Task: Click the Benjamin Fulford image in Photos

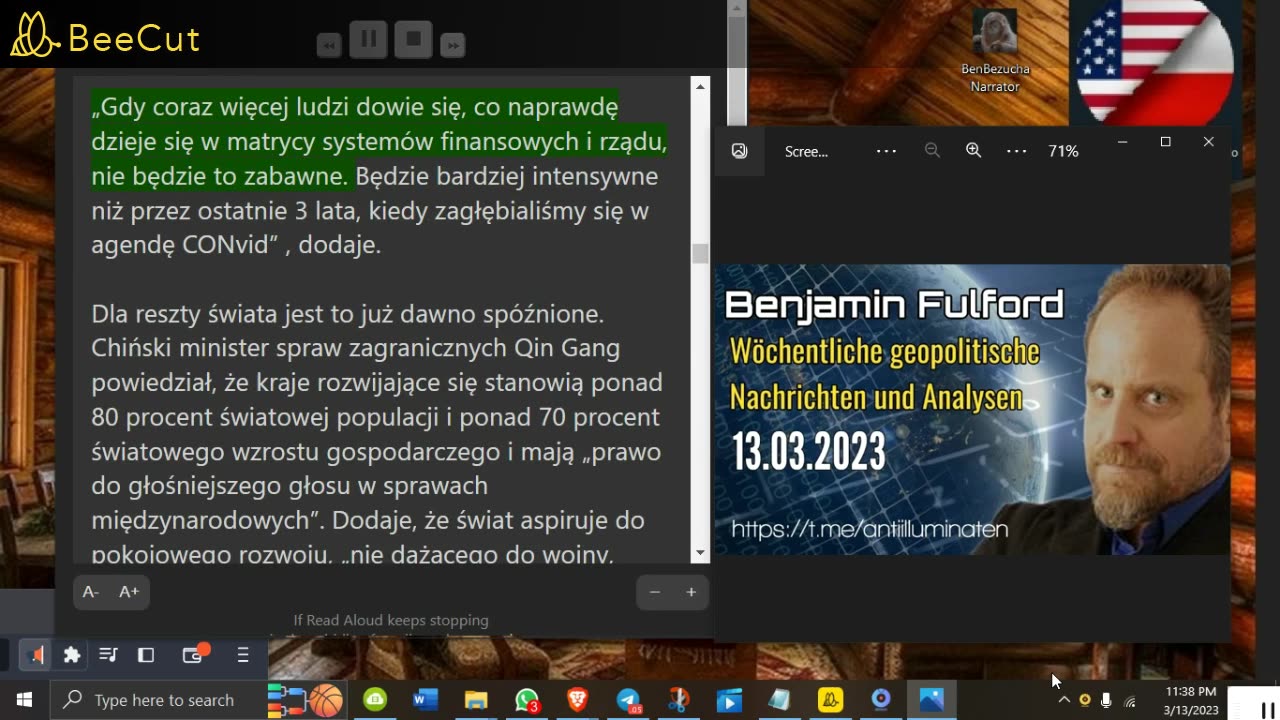Action: pos(972,409)
